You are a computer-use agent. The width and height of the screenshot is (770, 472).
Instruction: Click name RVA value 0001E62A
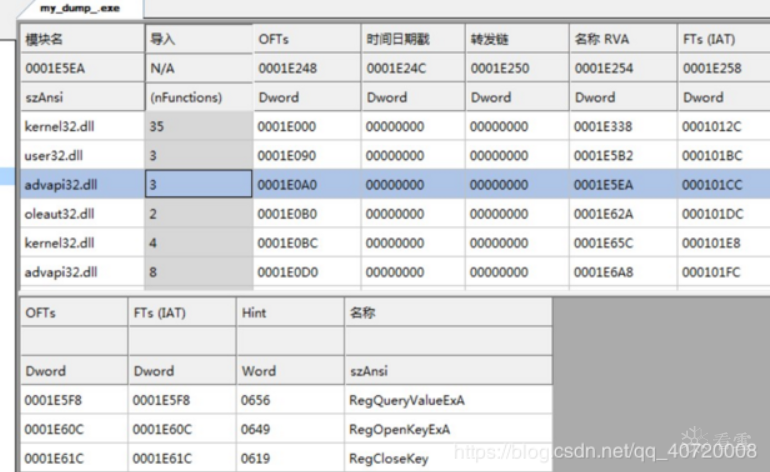603,214
